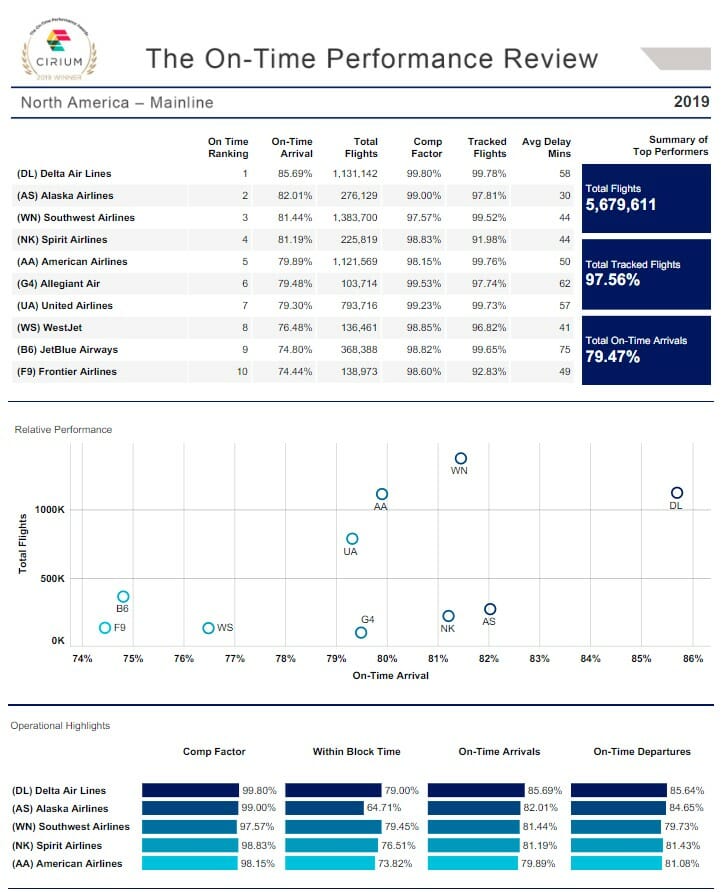Select the F9 scatter point marker
The height and width of the screenshot is (892, 722).
coord(105,628)
